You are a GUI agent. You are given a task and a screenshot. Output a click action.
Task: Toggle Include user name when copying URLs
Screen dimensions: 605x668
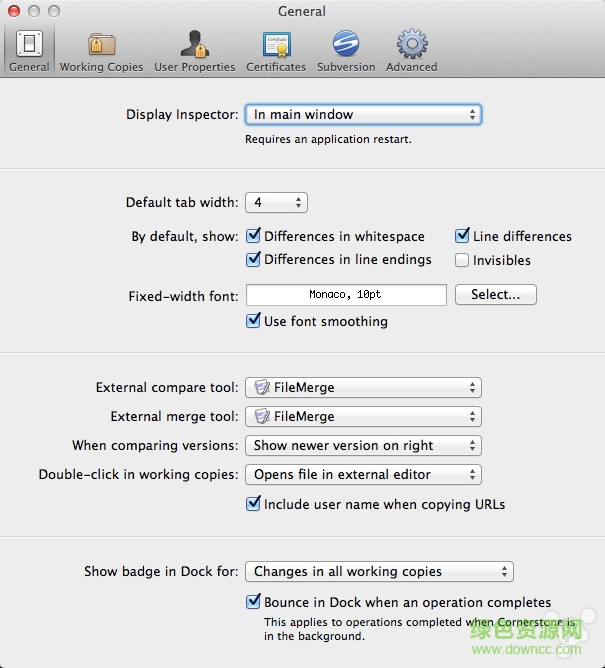(x=253, y=504)
